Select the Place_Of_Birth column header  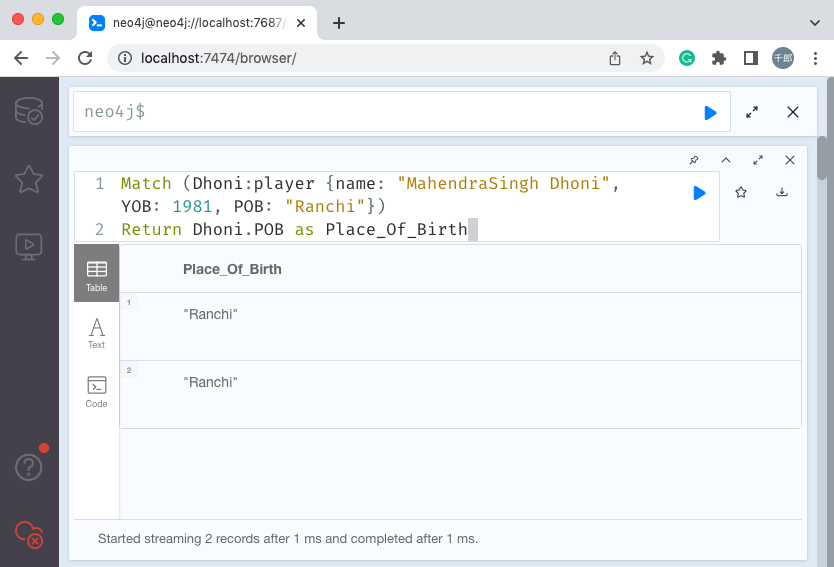point(232,269)
